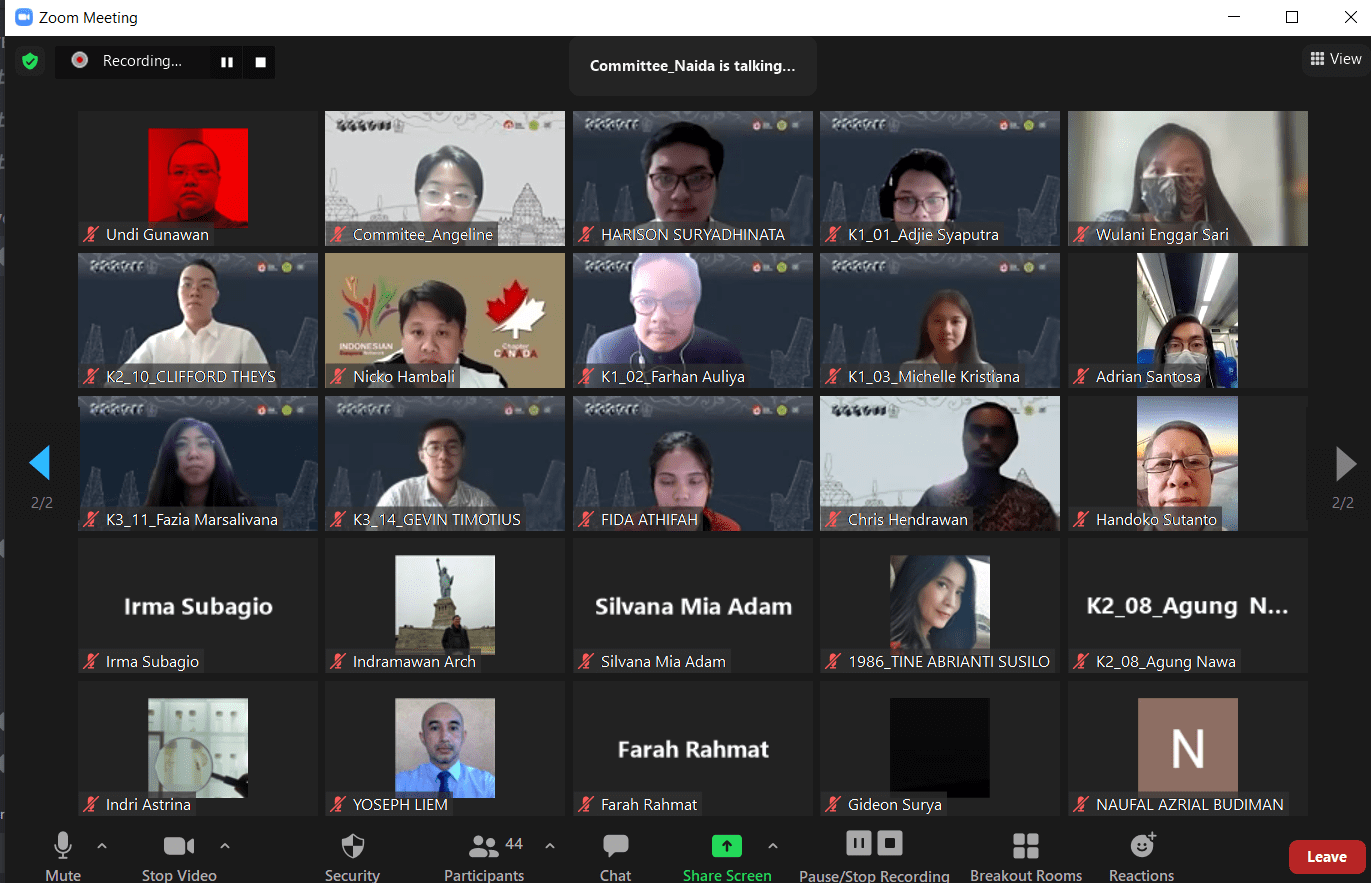Screen dimensions: 1371x883
Task: Expand arrow next to Participants
Action: tap(550, 846)
